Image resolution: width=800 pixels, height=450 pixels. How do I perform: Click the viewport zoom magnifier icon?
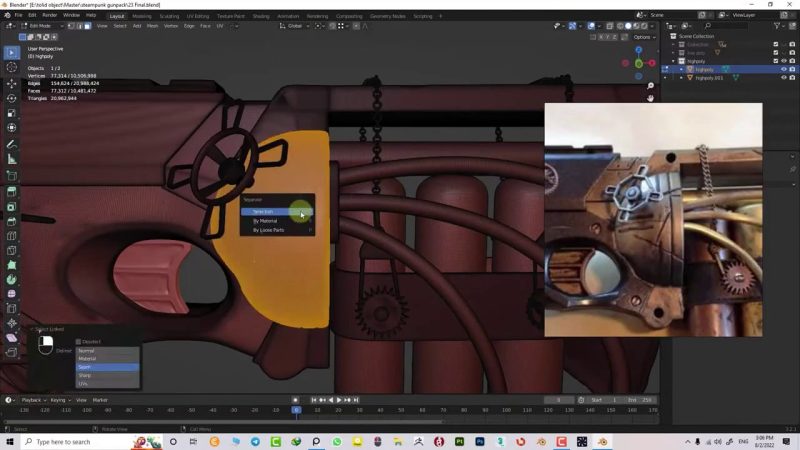[x=650, y=86]
